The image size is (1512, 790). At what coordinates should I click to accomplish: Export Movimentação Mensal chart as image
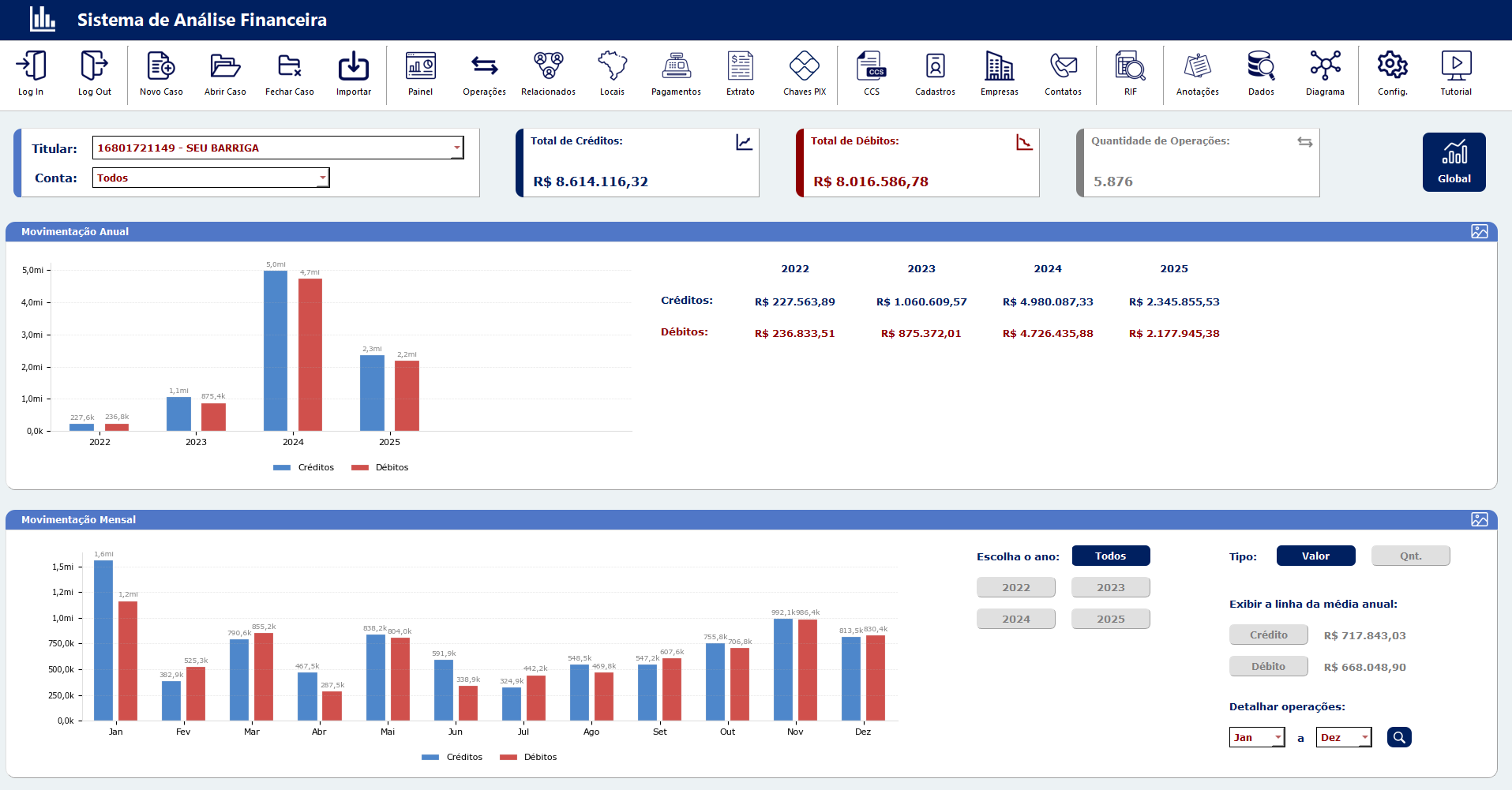[1480, 519]
